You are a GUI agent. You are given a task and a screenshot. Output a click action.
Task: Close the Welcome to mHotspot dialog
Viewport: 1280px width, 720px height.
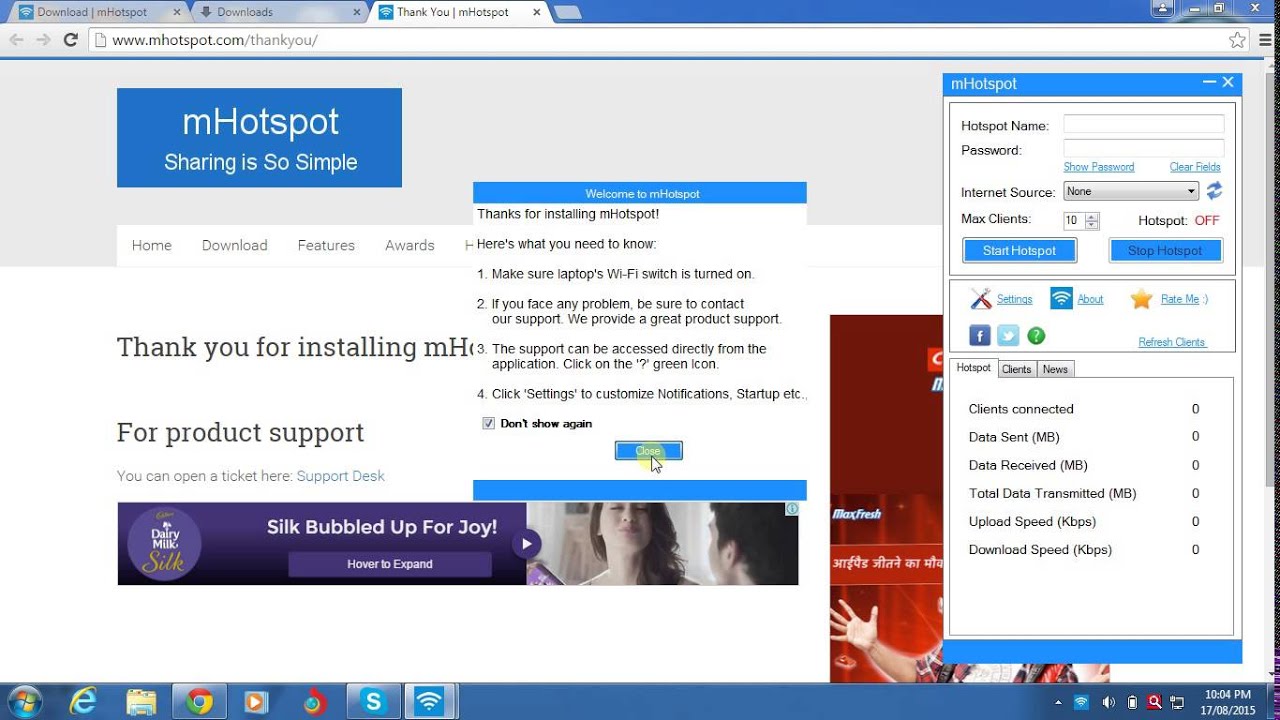pyautogui.click(x=648, y=451)
